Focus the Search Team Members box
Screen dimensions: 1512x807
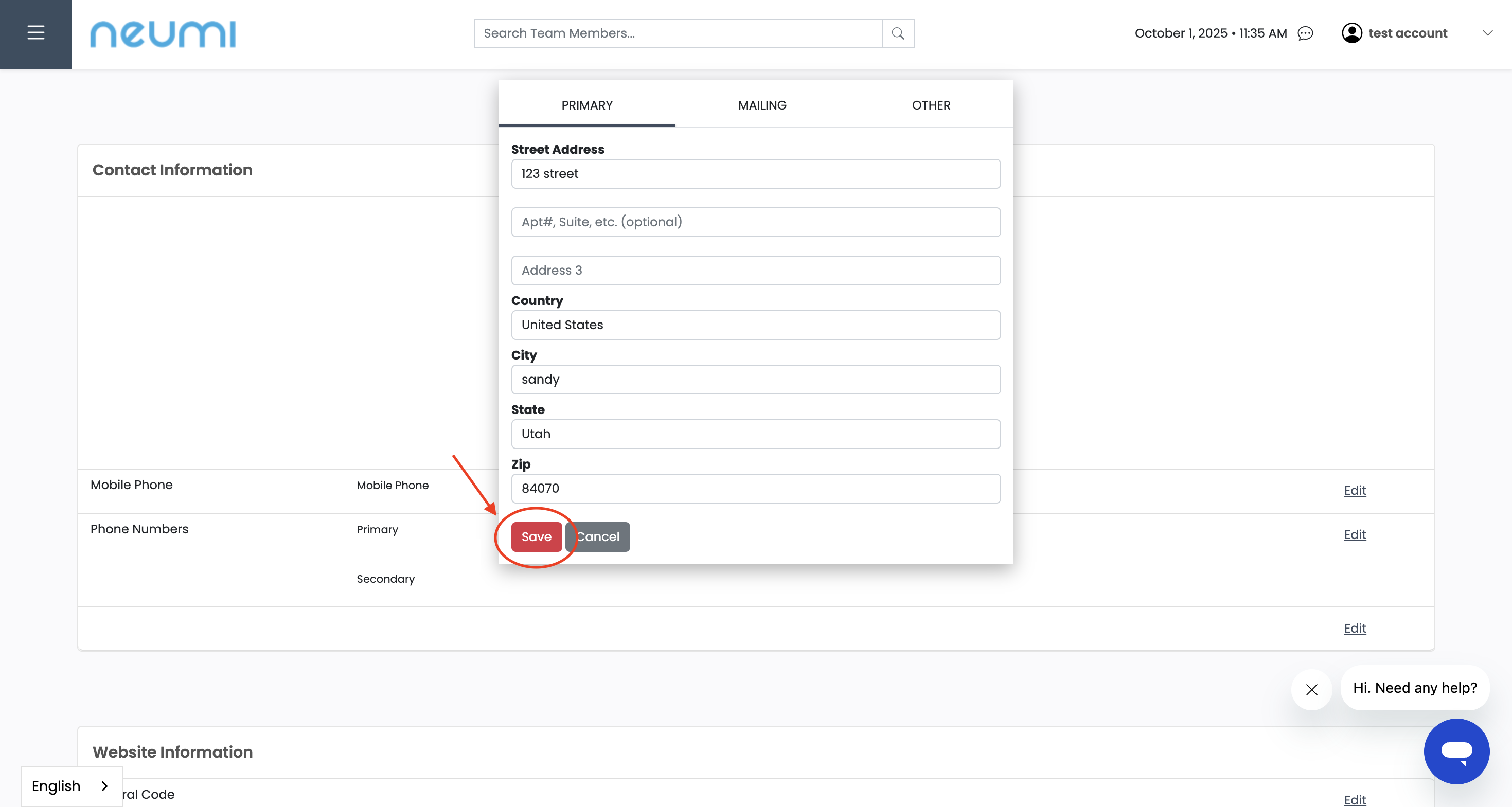coord(678,33)
